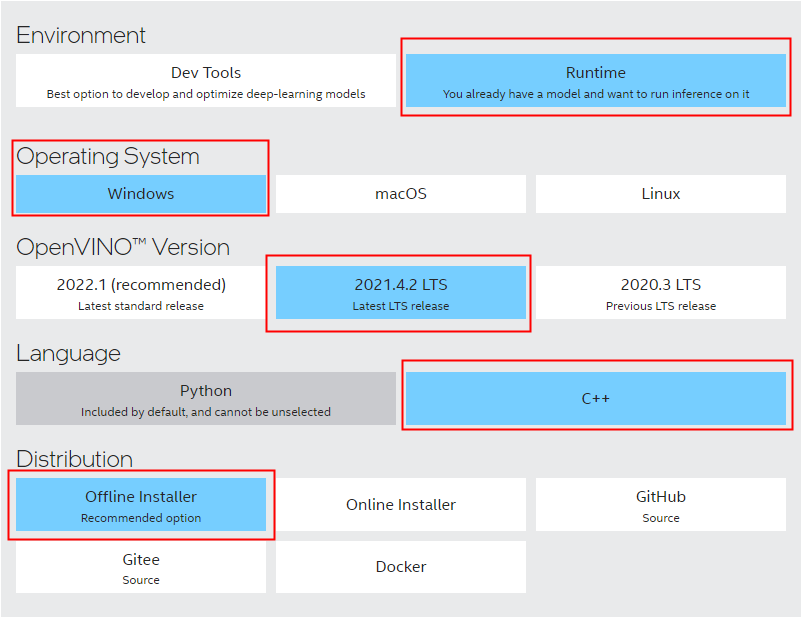Choose macOS as the operating system
The height and width of the screenshot is (617, 802).
click(x=400, y=194)
